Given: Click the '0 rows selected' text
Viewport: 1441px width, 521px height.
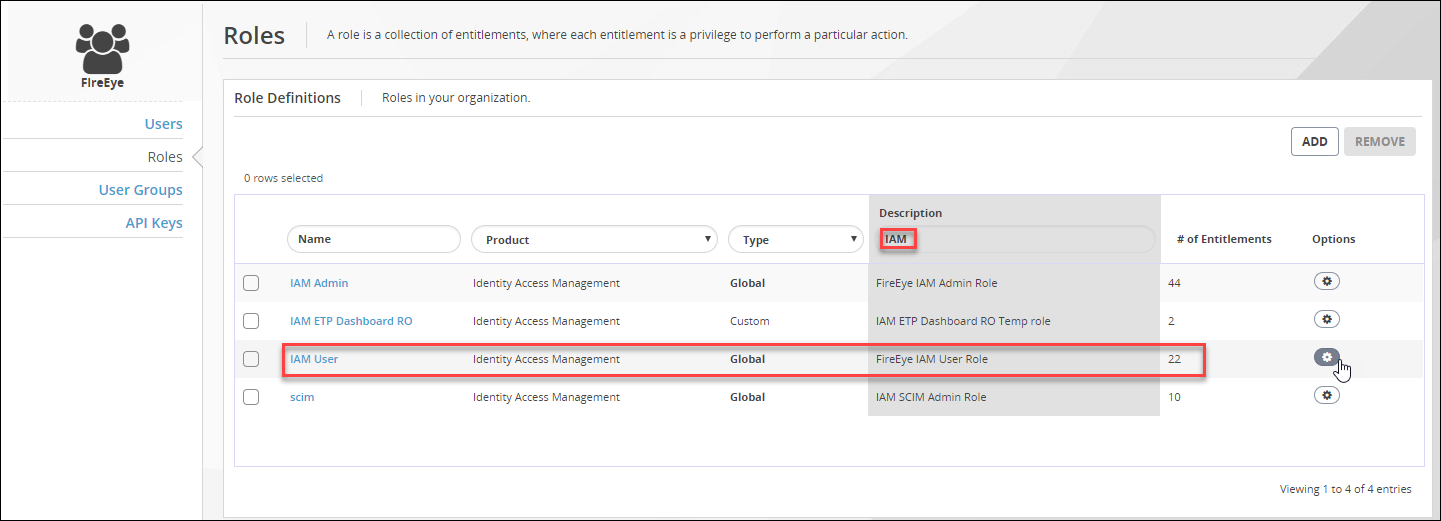Looking at the screenshot, I should (x=283, y=178).
